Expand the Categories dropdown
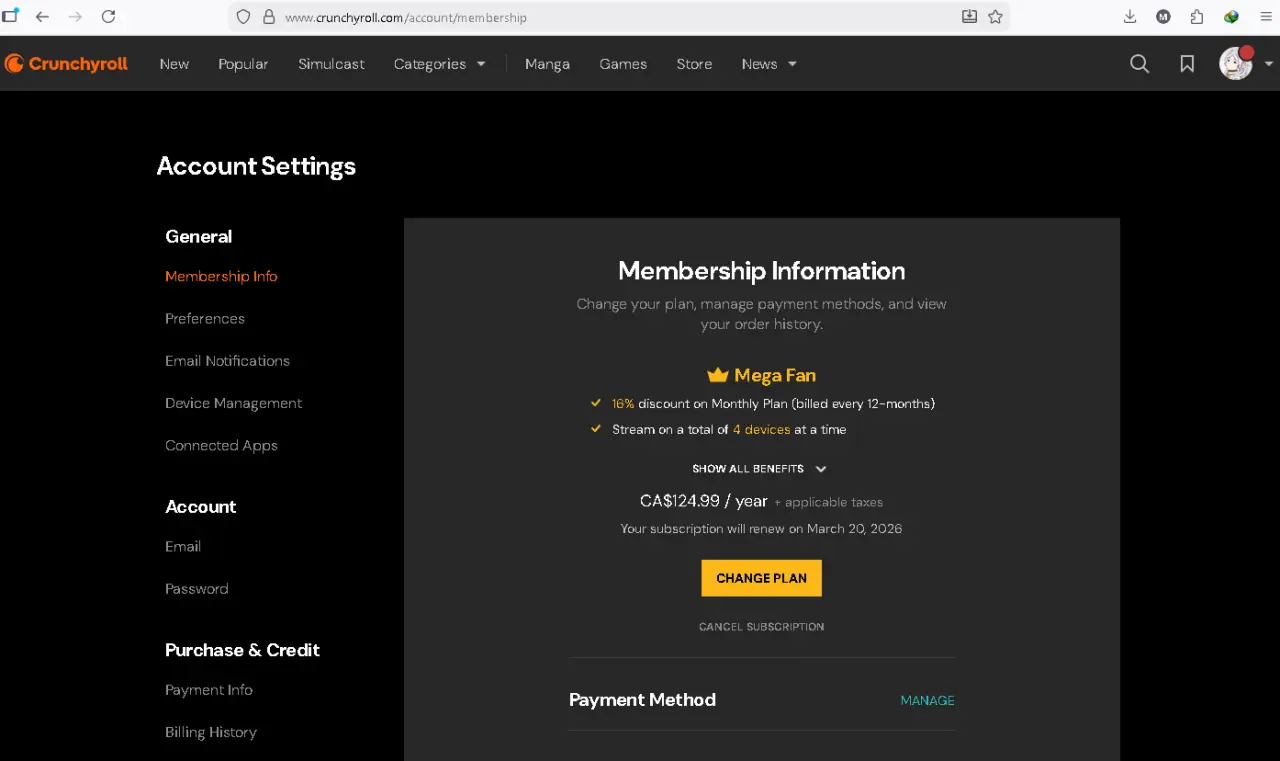The height and width of the screenshot is (761, 1280). pyautogui.click(x=439, y=64)
